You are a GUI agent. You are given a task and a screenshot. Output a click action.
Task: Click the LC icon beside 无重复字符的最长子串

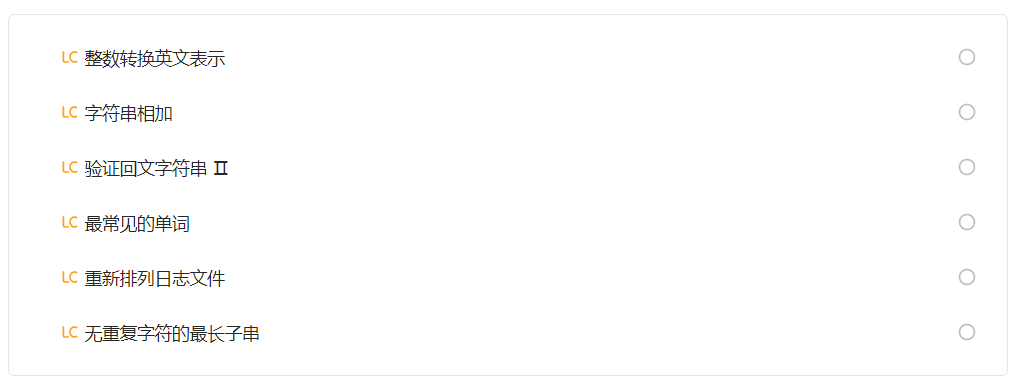[x=70, y=333]
